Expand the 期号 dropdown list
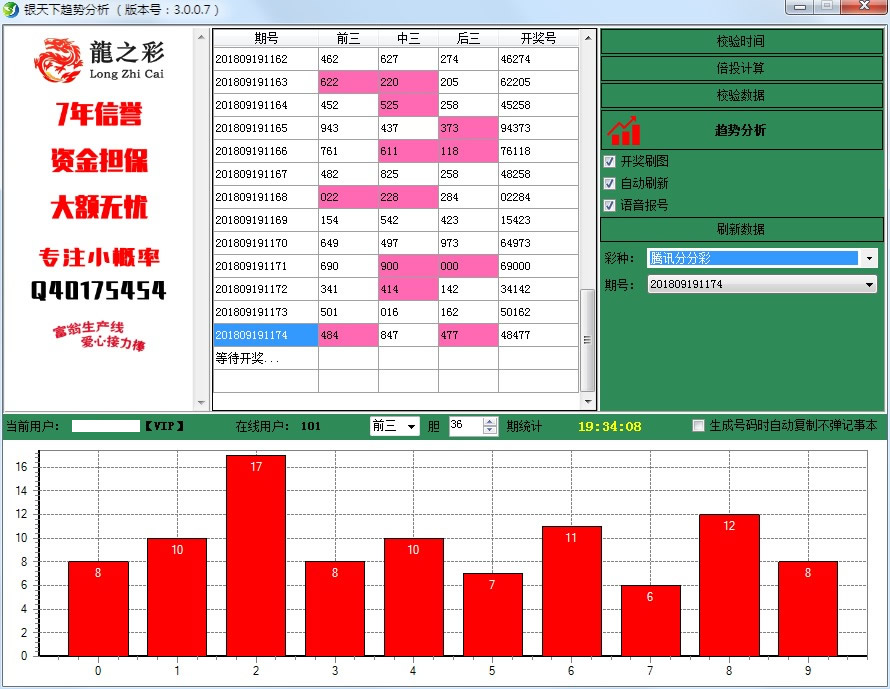This screenshot has height=689, width=890. tap(868, 285)
